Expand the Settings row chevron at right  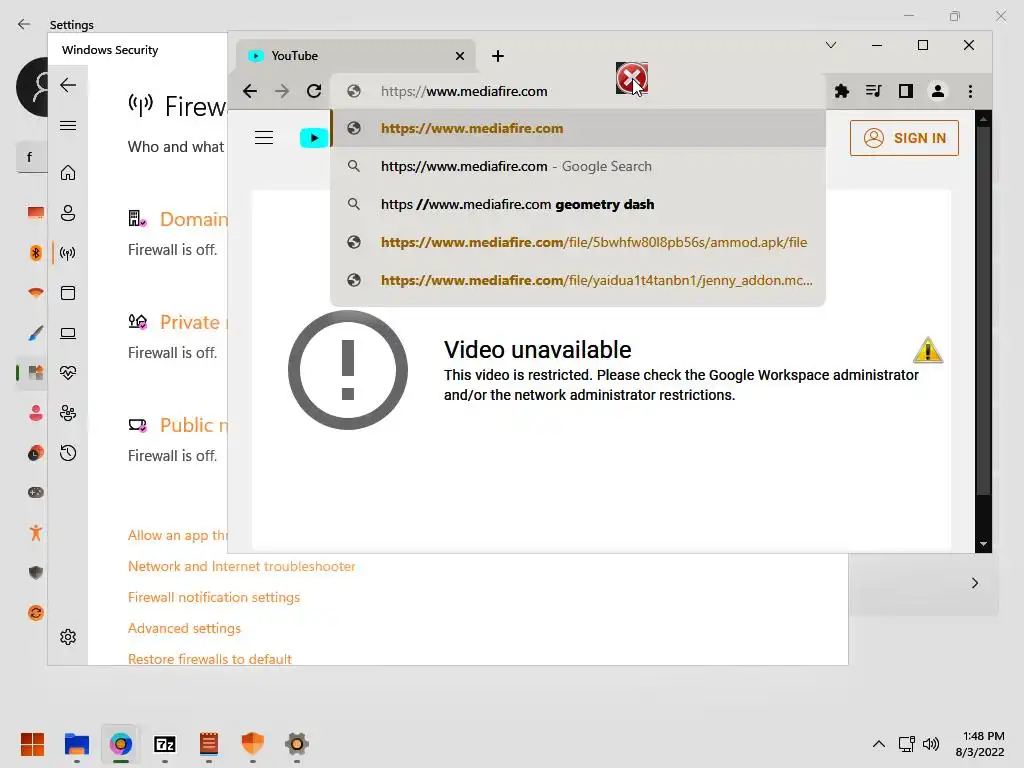[974, 583]
